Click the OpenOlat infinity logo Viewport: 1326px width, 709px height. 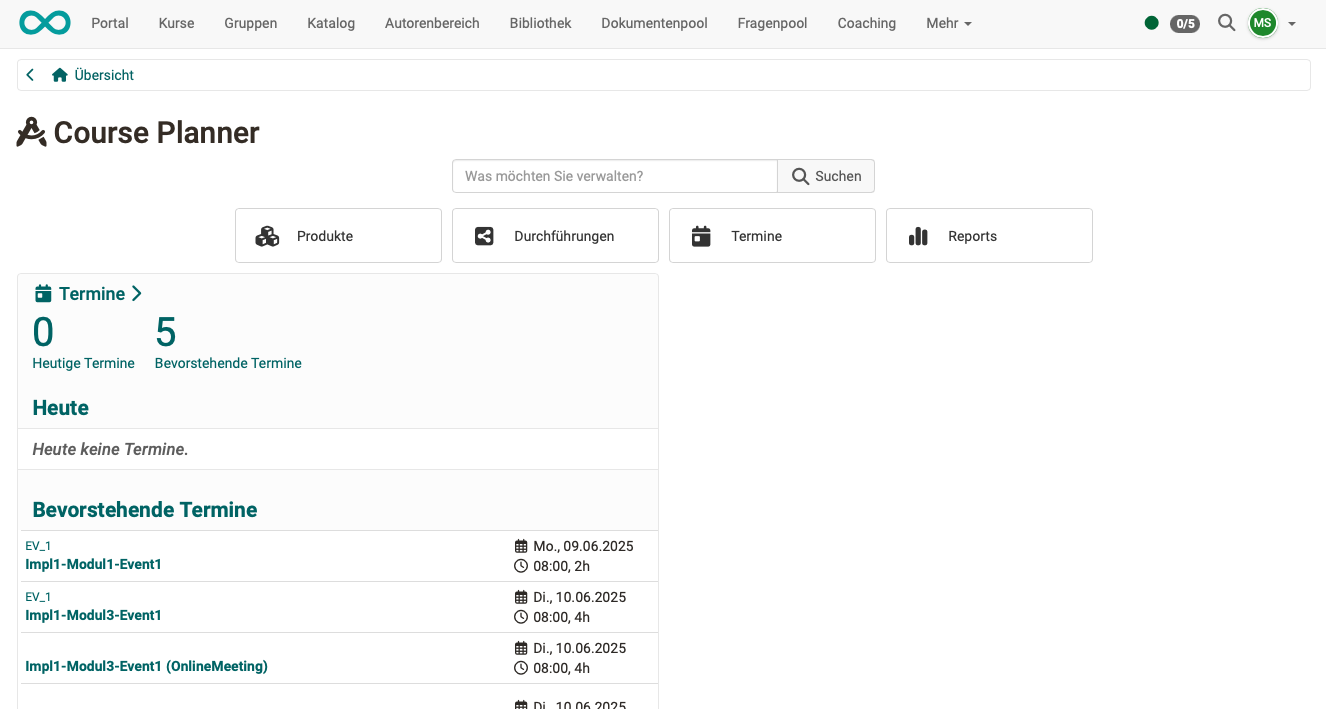44,22
